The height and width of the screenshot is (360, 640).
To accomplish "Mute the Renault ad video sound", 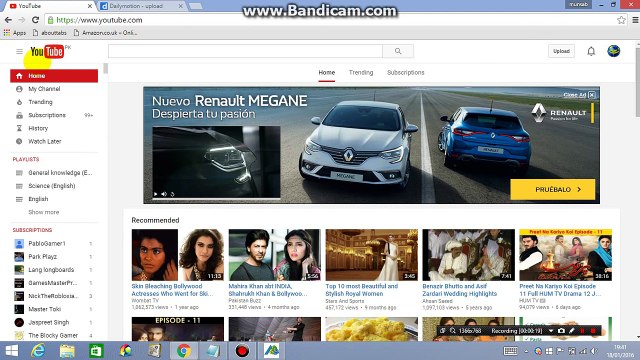I will (x=164, y=194).
